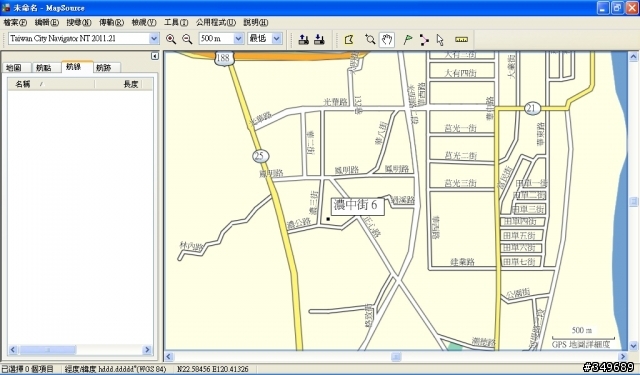The width and height of the screenshot is (640, 375).
Task: Click the zoom in magnifier icon
Action: click(171, 39)
